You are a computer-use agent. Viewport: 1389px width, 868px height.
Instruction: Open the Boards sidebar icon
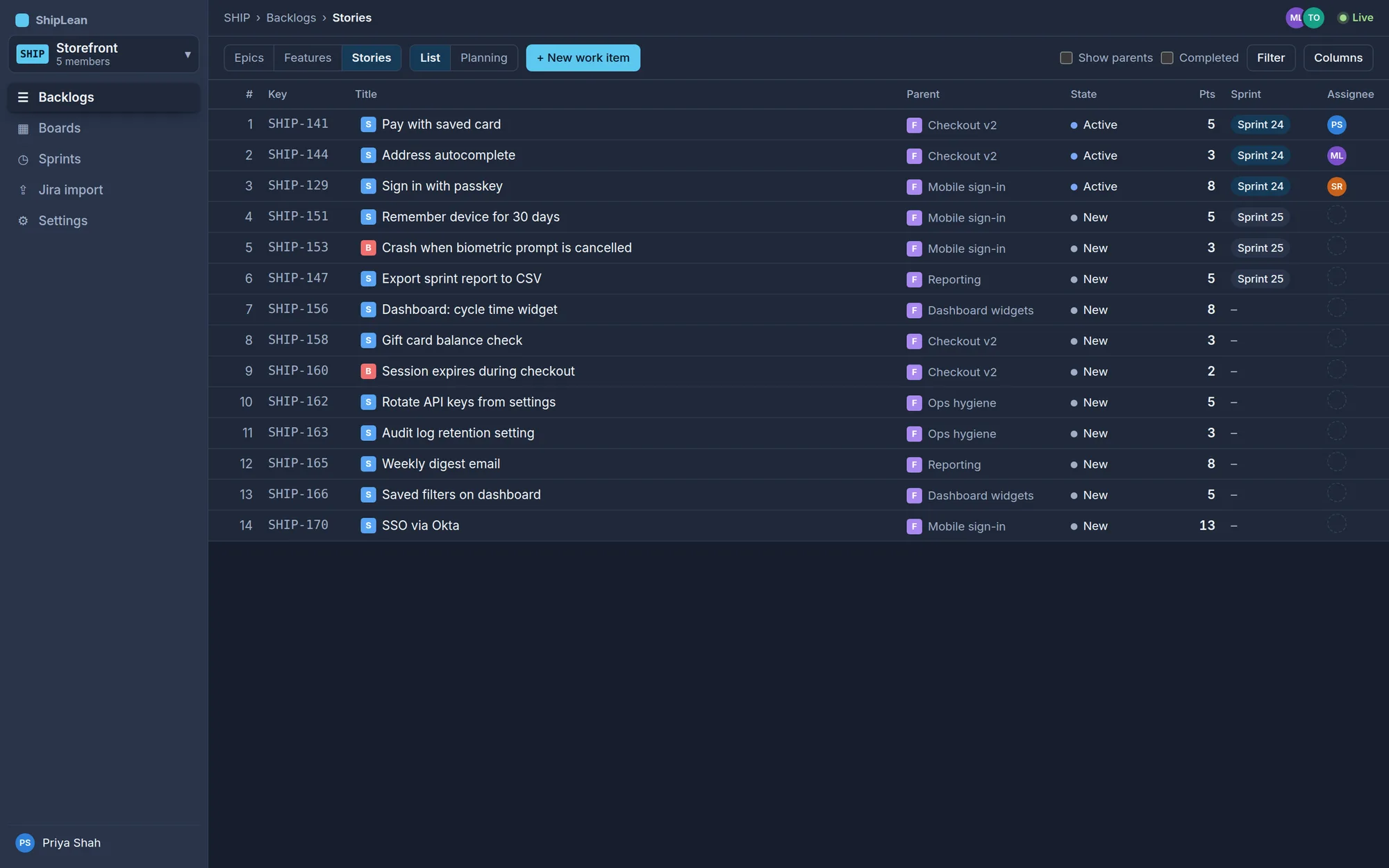[23, 128]
